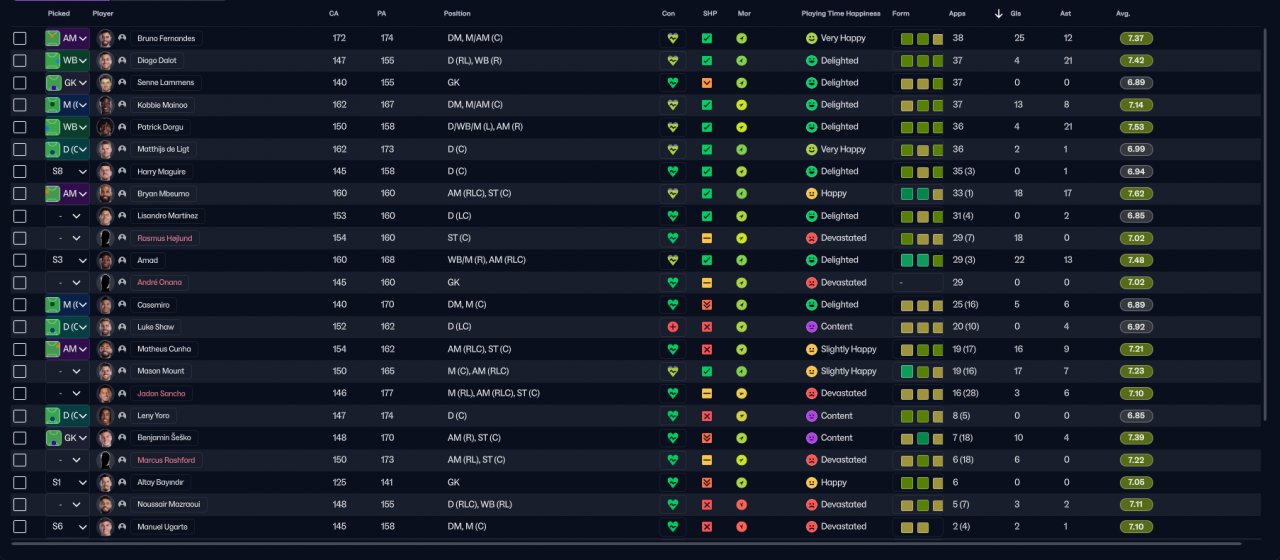The height and width of the screenshot is (560, 1280).
Task: Click the purple face icon for Leny Yoro
Action: coord(811,415)
